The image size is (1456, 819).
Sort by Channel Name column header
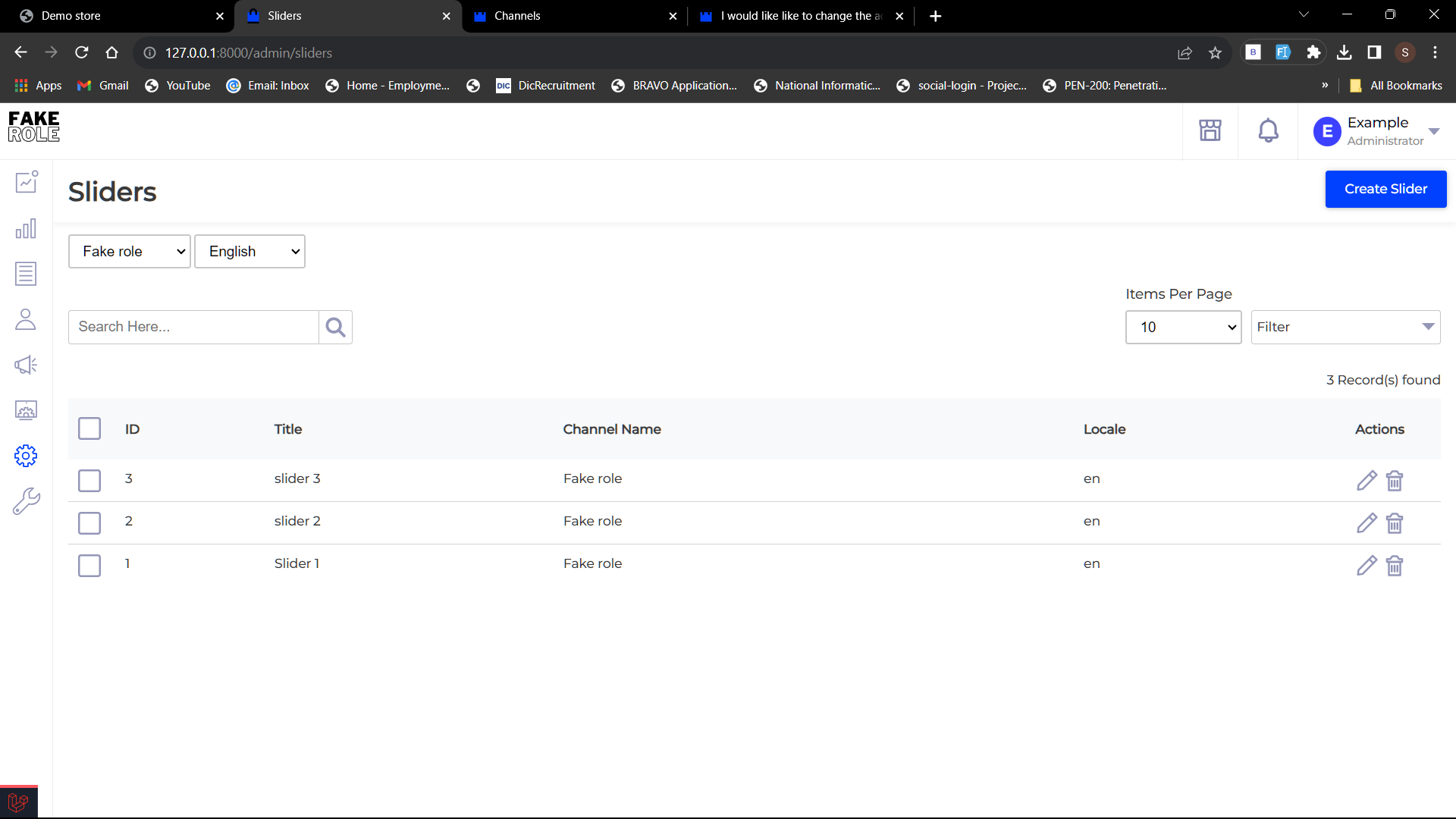coord(612,429)
